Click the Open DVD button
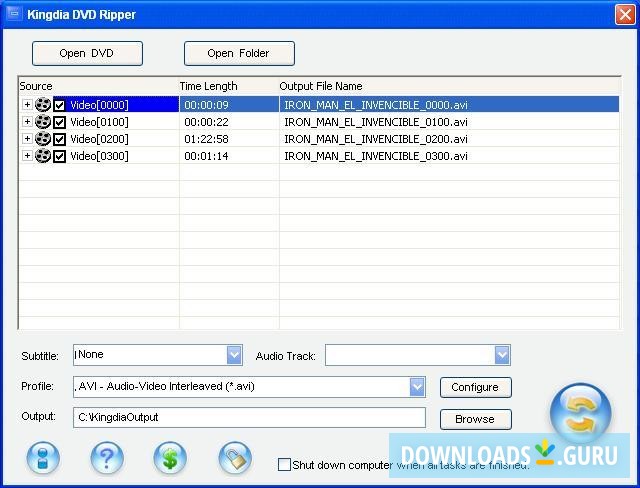 tap(87, 53)
